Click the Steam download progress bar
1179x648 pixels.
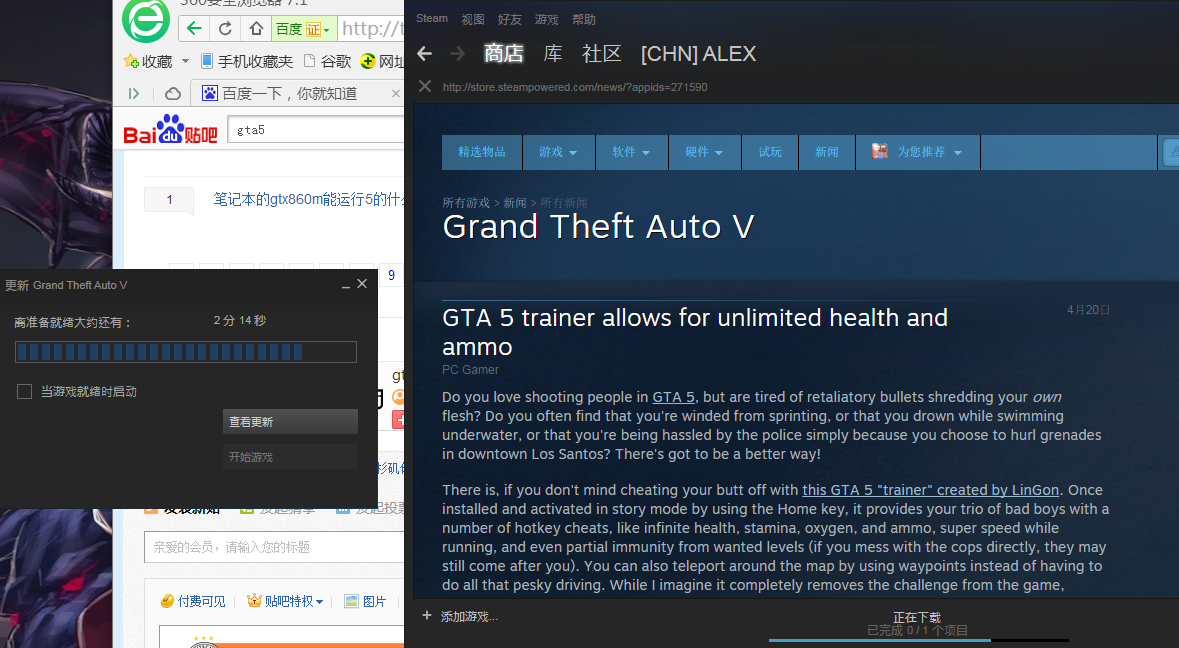point(918,640)
